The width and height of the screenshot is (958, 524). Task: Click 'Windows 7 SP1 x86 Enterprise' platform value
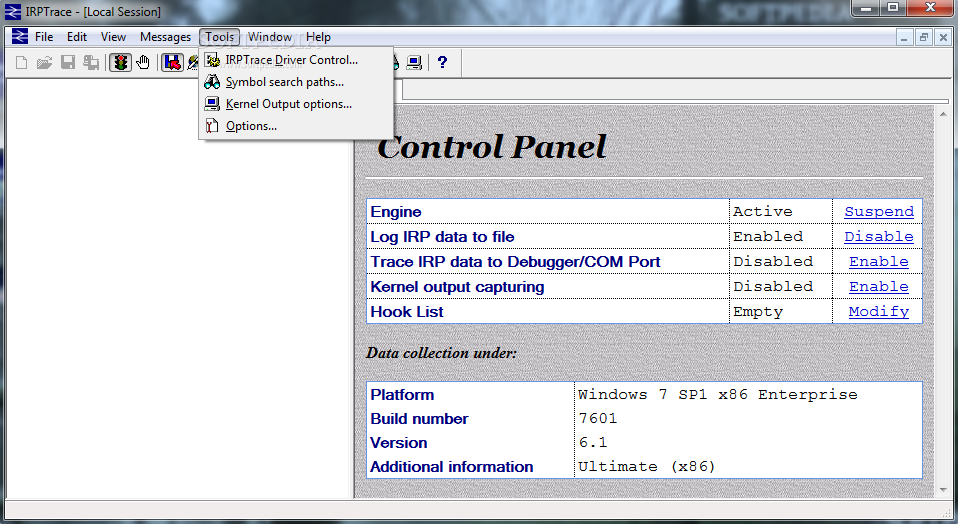point(718,395)
